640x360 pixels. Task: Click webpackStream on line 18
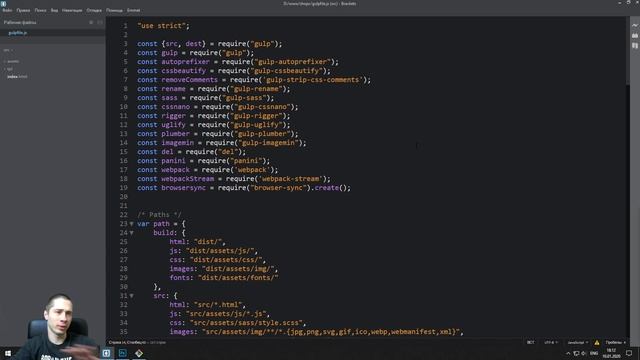(187, 178)
